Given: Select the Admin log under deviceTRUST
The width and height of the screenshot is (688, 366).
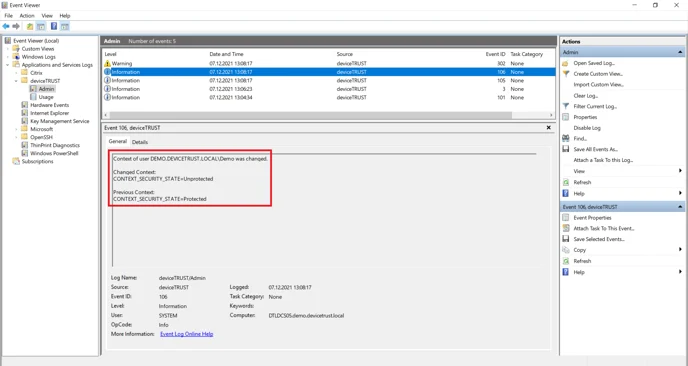Looking at the screenshot, I should click(46, 89).
